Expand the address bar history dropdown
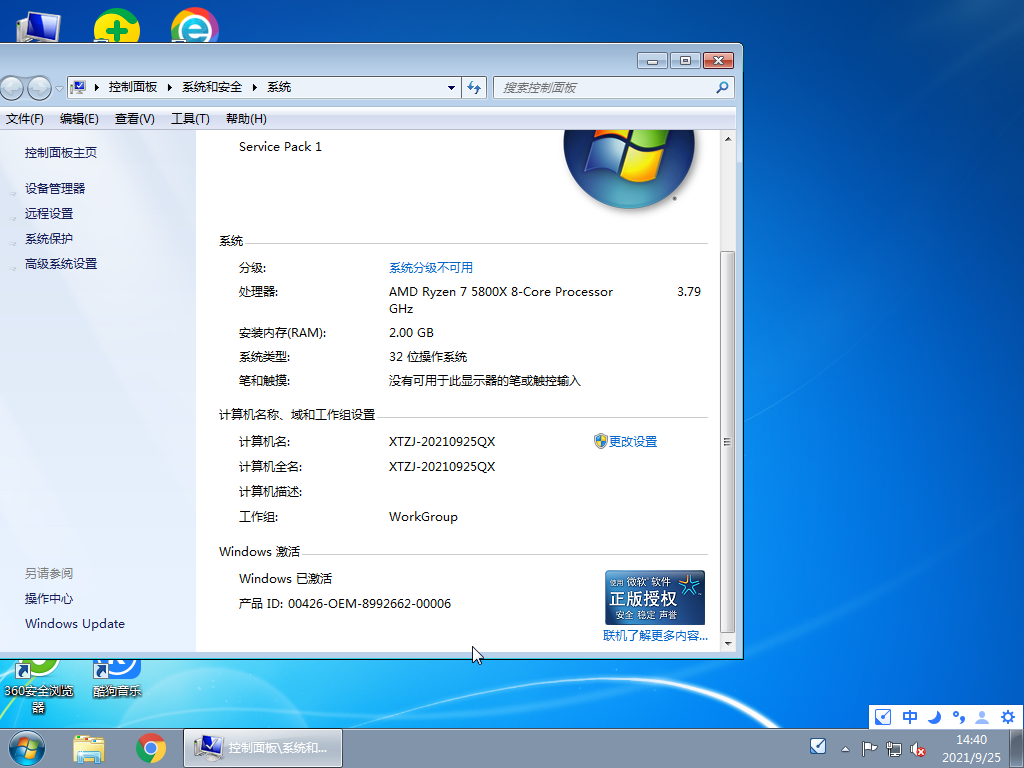The width and height of the screenshot is (1024, 768). [x=452, y=88]
